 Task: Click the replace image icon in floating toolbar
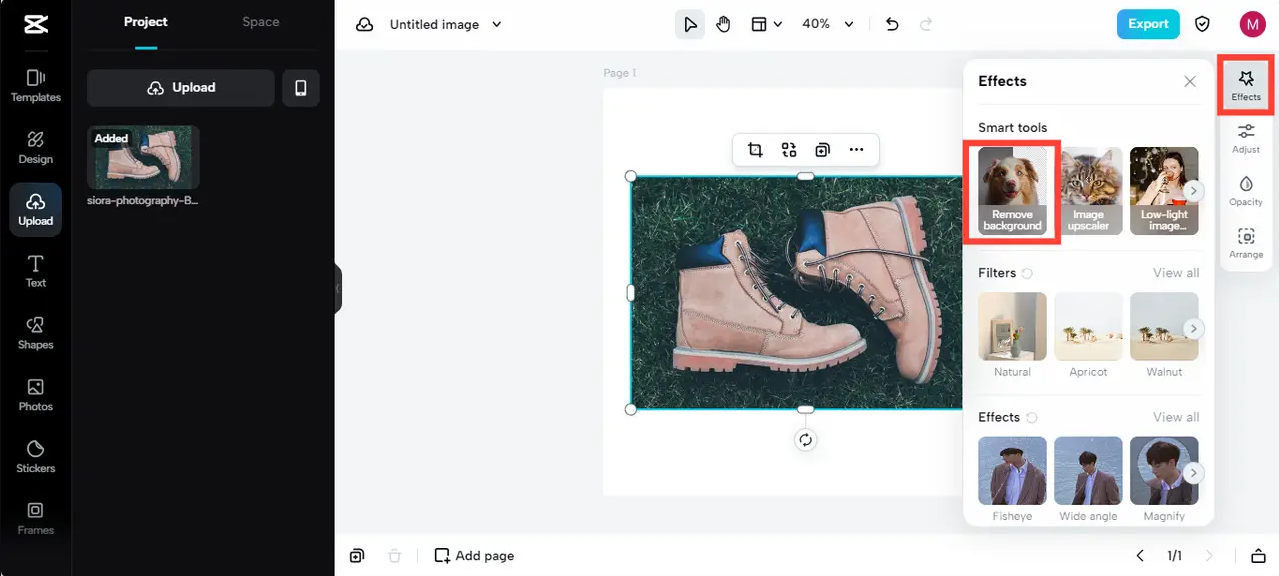(789, 150)
